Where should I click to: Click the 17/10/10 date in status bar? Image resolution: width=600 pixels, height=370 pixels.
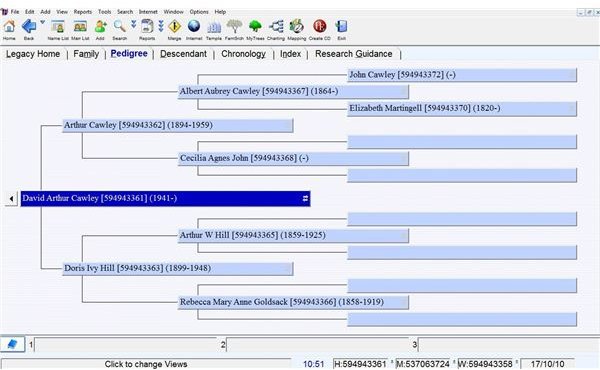click(547, 364)
